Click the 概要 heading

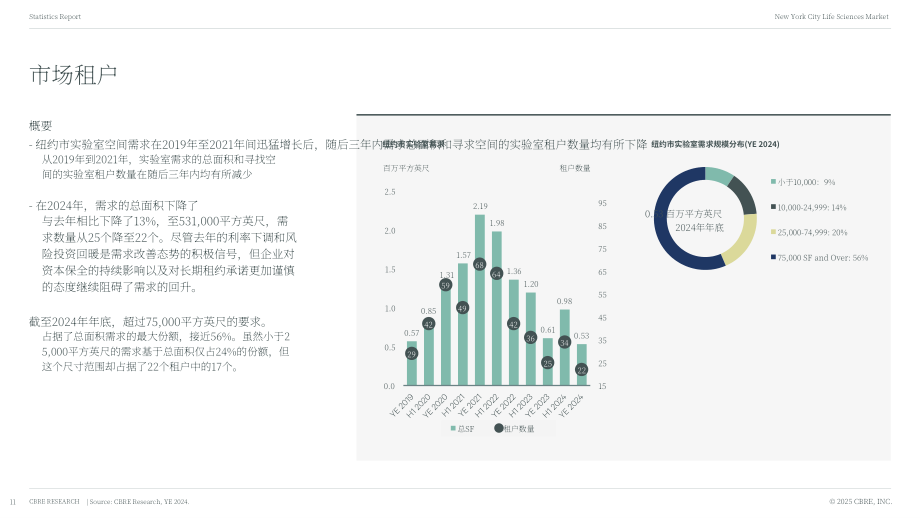coord(40,126)
